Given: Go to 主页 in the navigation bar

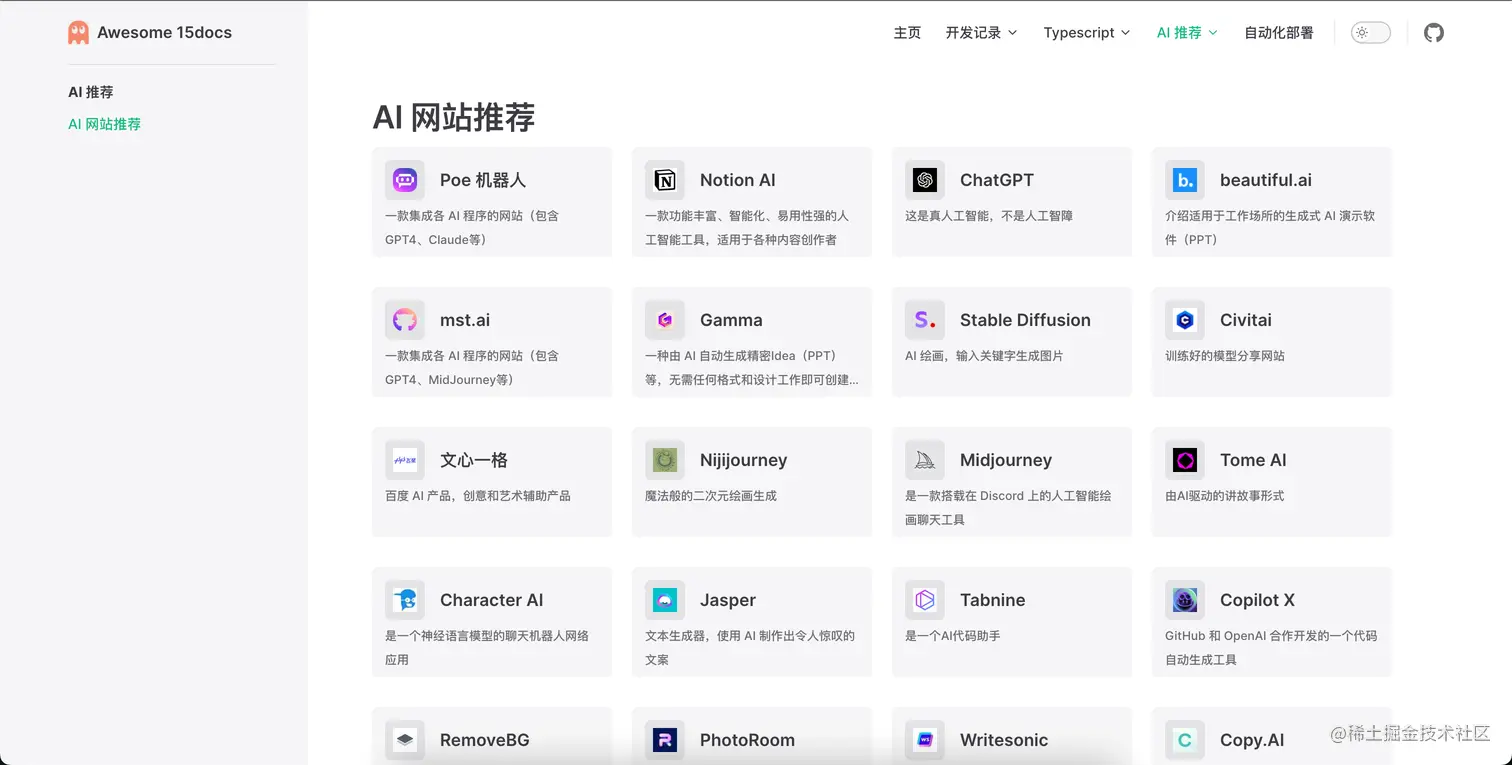Looking at the screenshot, I should click(907, 32).
